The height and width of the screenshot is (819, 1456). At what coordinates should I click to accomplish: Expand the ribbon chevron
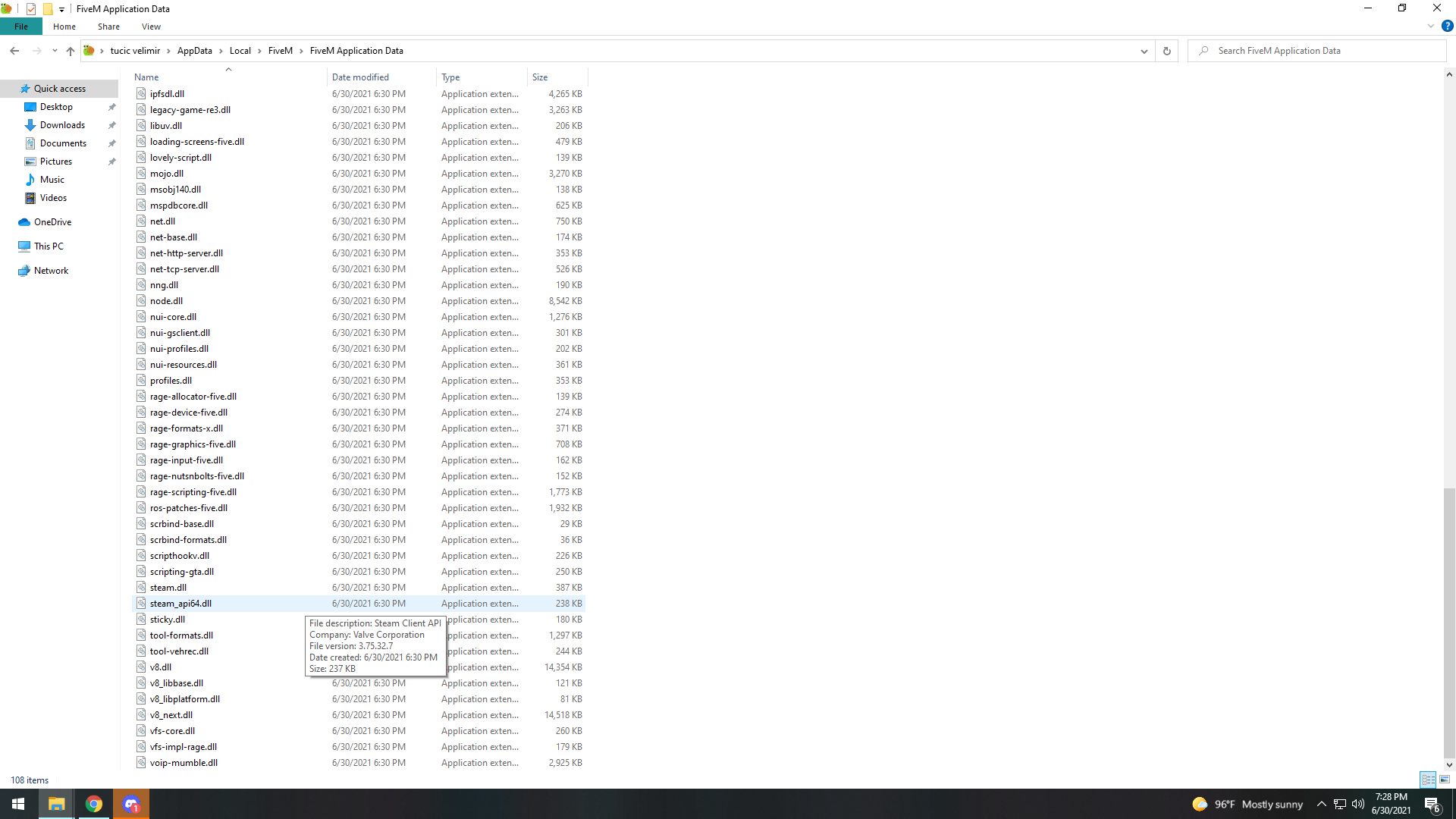click(x=1431, y=26)
